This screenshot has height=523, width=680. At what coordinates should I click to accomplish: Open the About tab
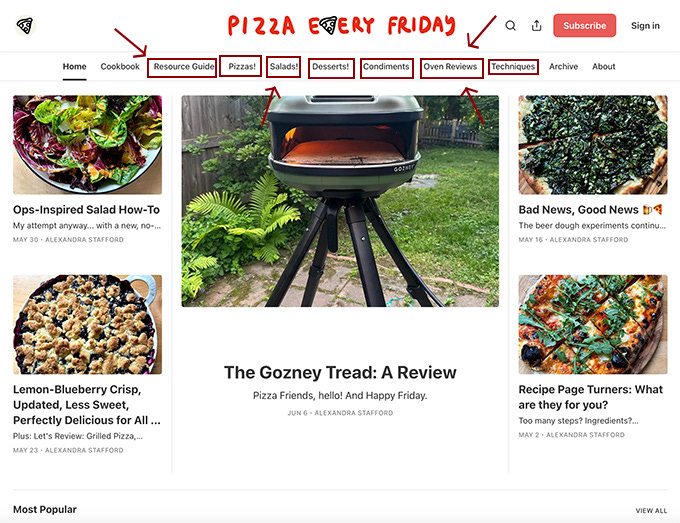coord(604,66)
